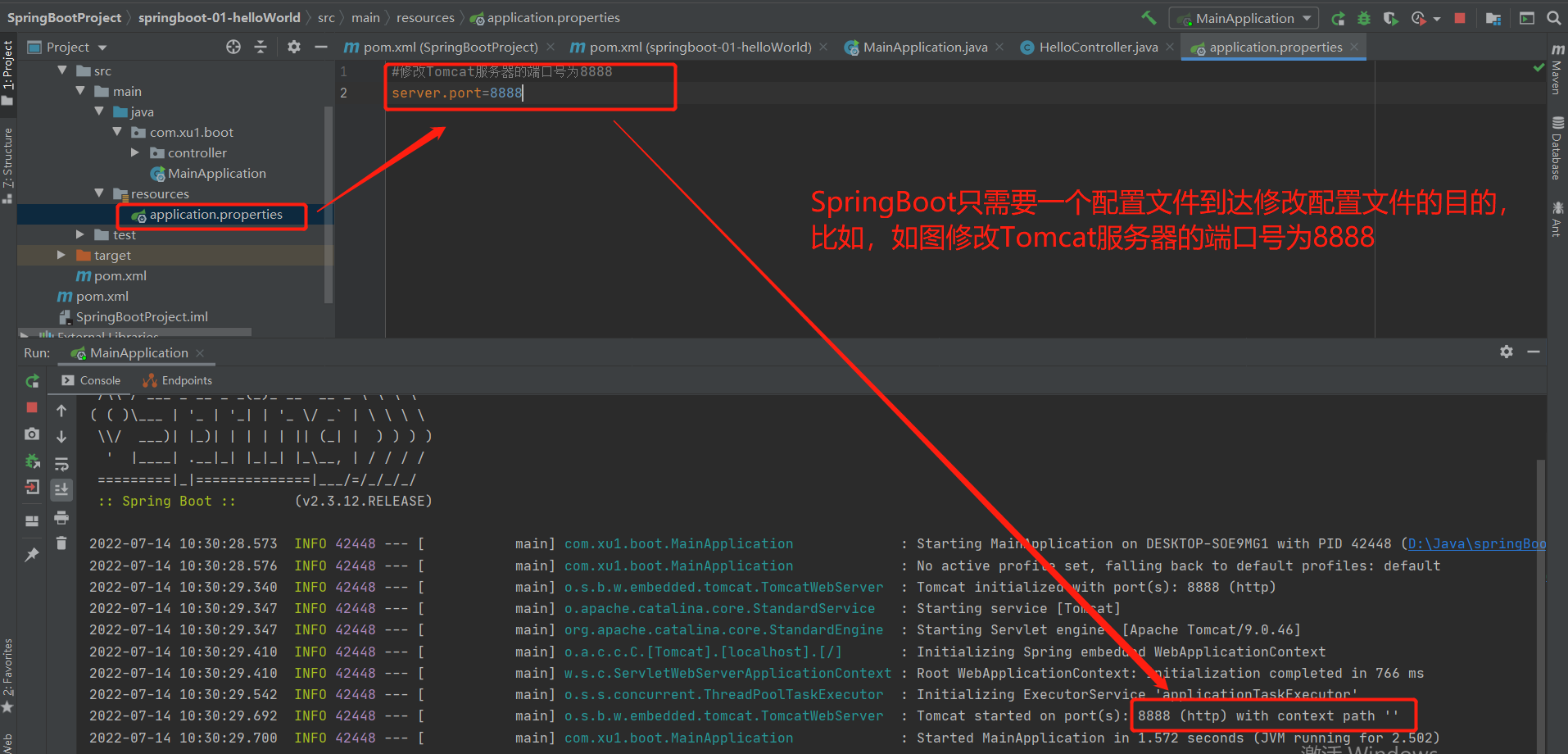Click the Run Anything icon
The width and height of the screenshot is (1568, 754).
[1527, 18]
